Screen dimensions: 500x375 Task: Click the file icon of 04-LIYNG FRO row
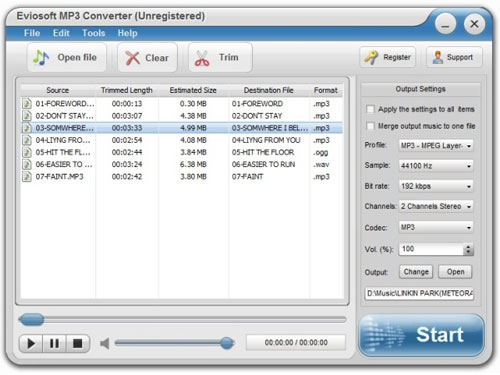(x=27, y=140)
